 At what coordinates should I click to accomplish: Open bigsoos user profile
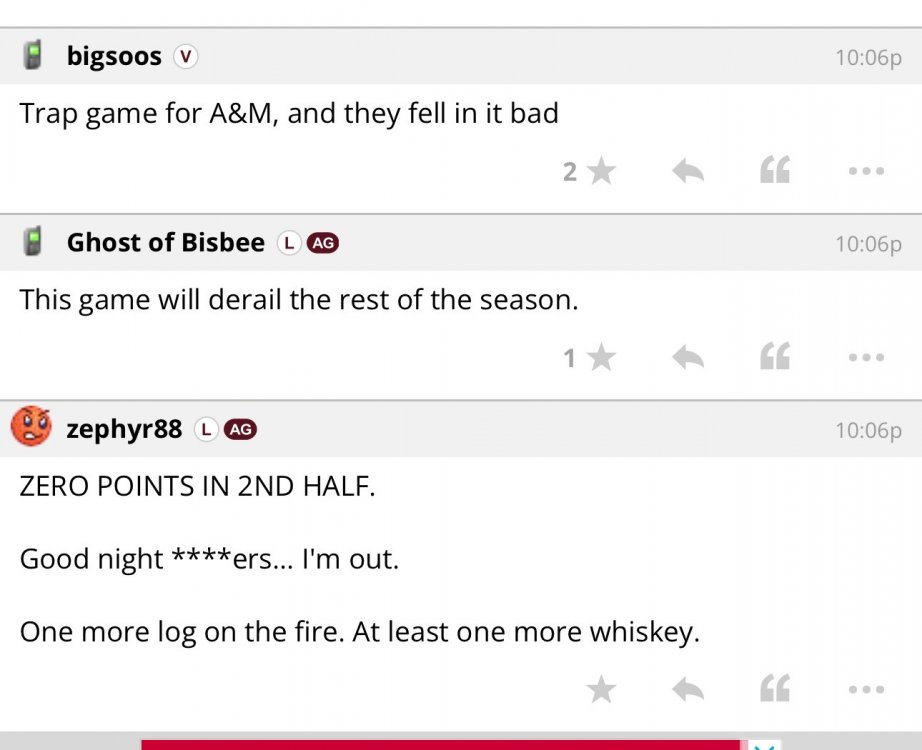114,57
